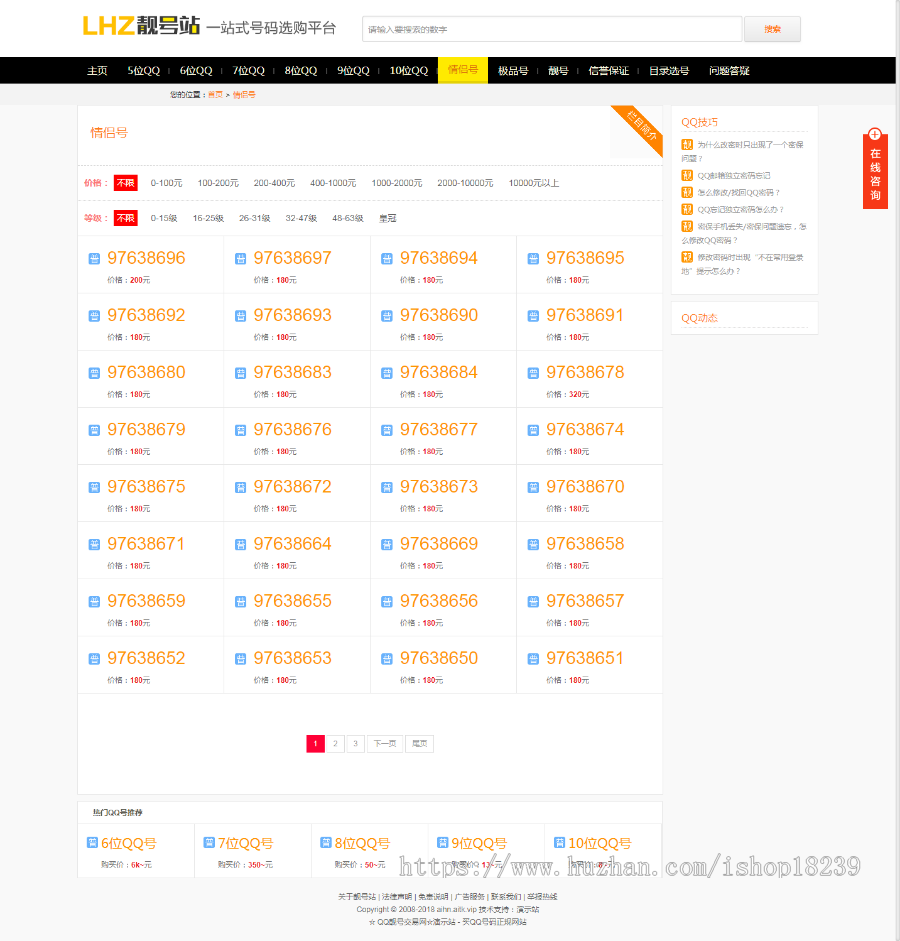Open the 极品号 navigation tab

click(513, 71)
